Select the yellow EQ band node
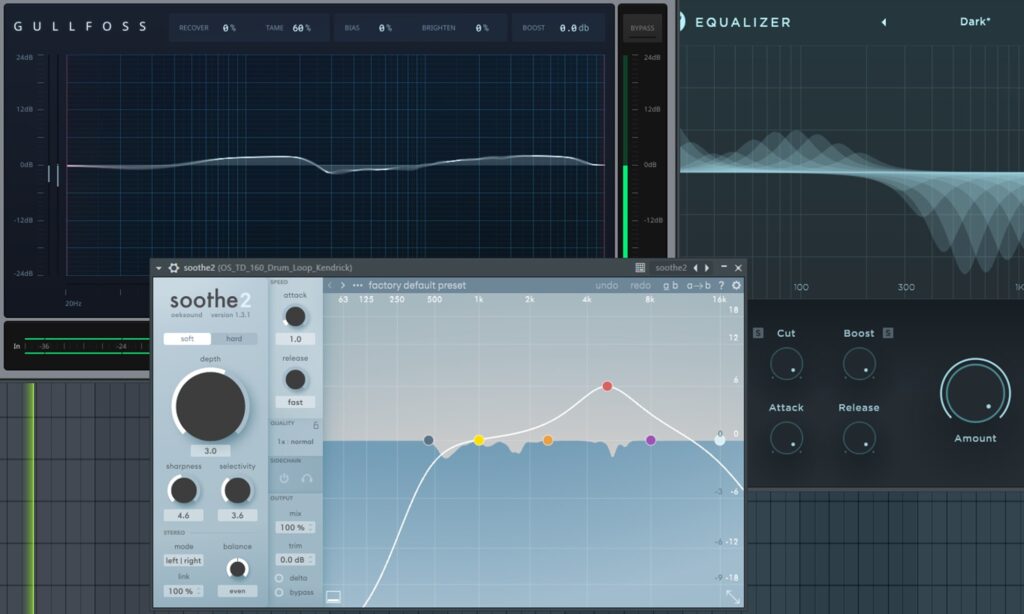Image resolution: width=1024 pixels, height=614 pixels. (479, 440)
